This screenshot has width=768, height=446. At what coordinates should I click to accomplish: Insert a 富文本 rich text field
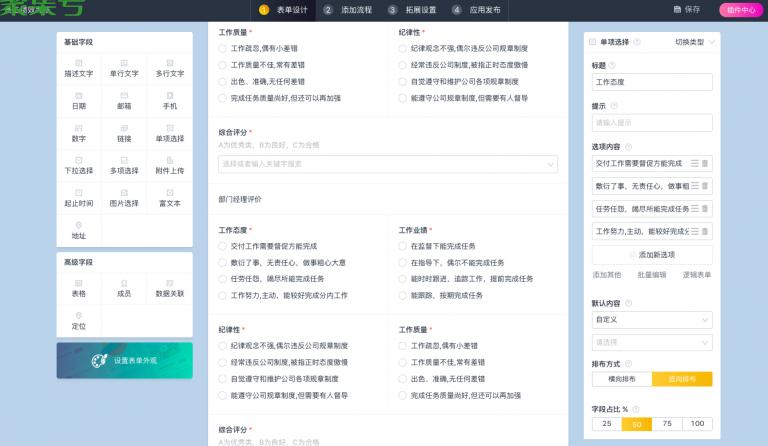pos(169,198)
